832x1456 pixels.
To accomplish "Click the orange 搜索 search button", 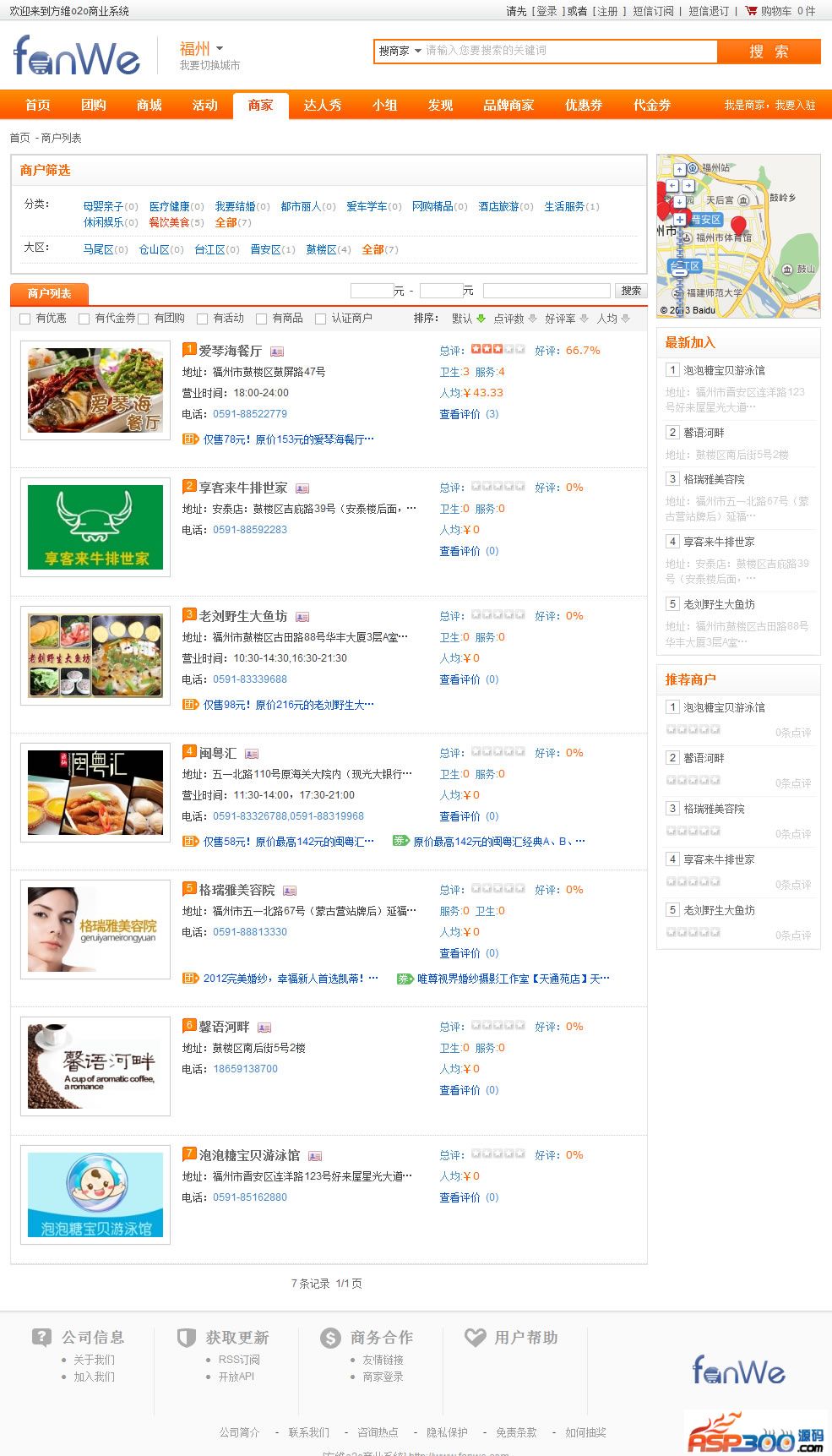I will 769,52.
